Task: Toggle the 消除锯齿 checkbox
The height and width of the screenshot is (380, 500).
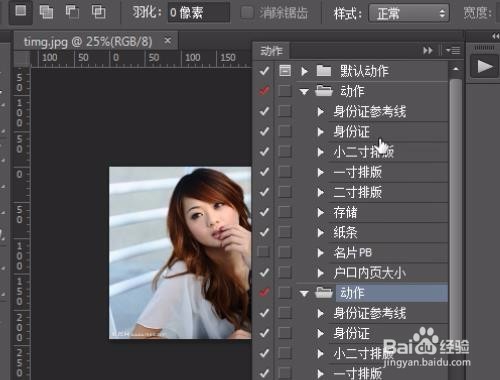Action: tap(247, 13)
